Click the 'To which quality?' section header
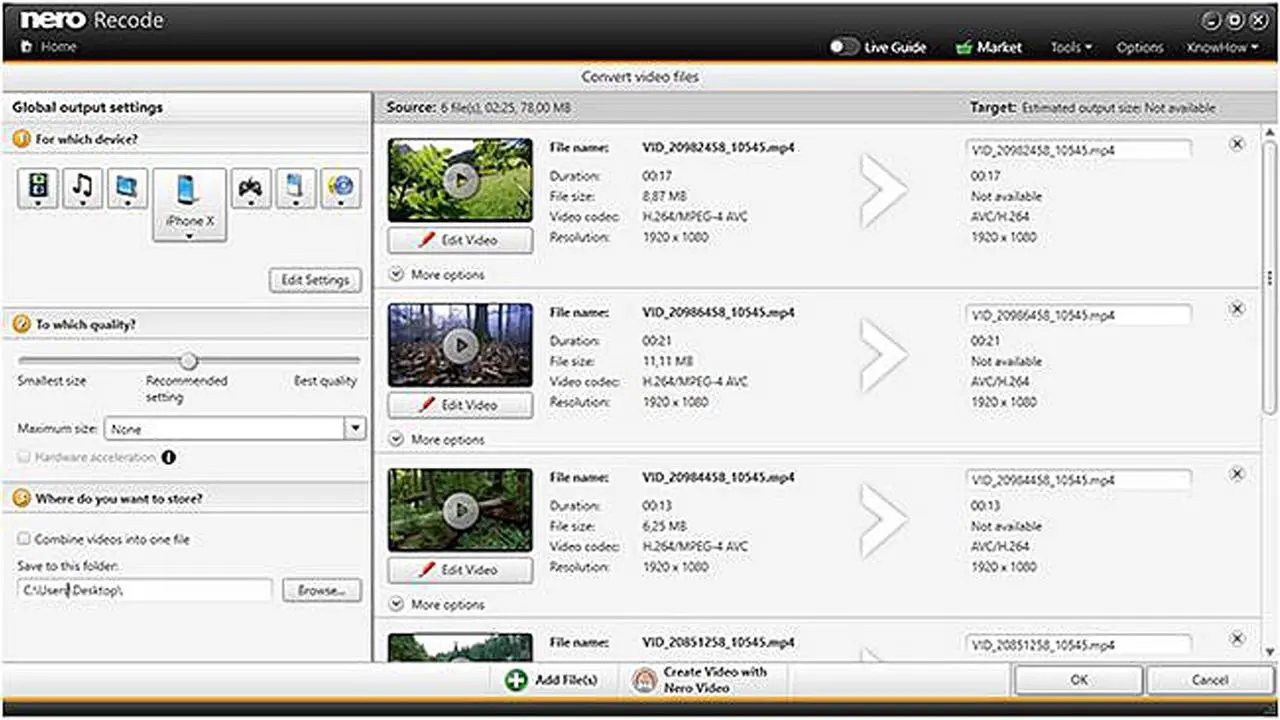1280x720 pixels. [186, 324]
